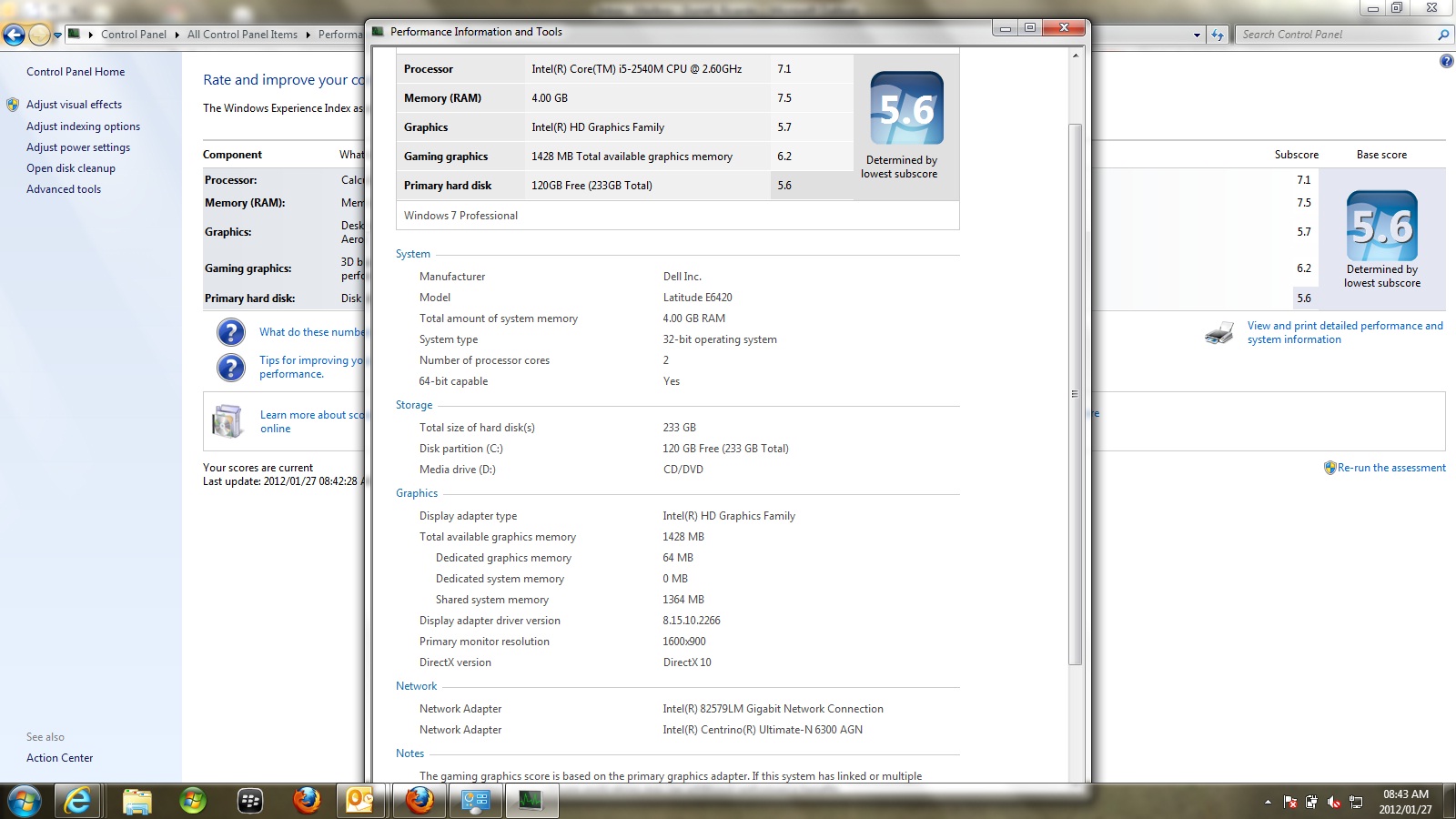Viewport: 1456px width, 819px height.
Task: Select Memory (RAM) row showing 4.00 GB
Action: (625, 98)
